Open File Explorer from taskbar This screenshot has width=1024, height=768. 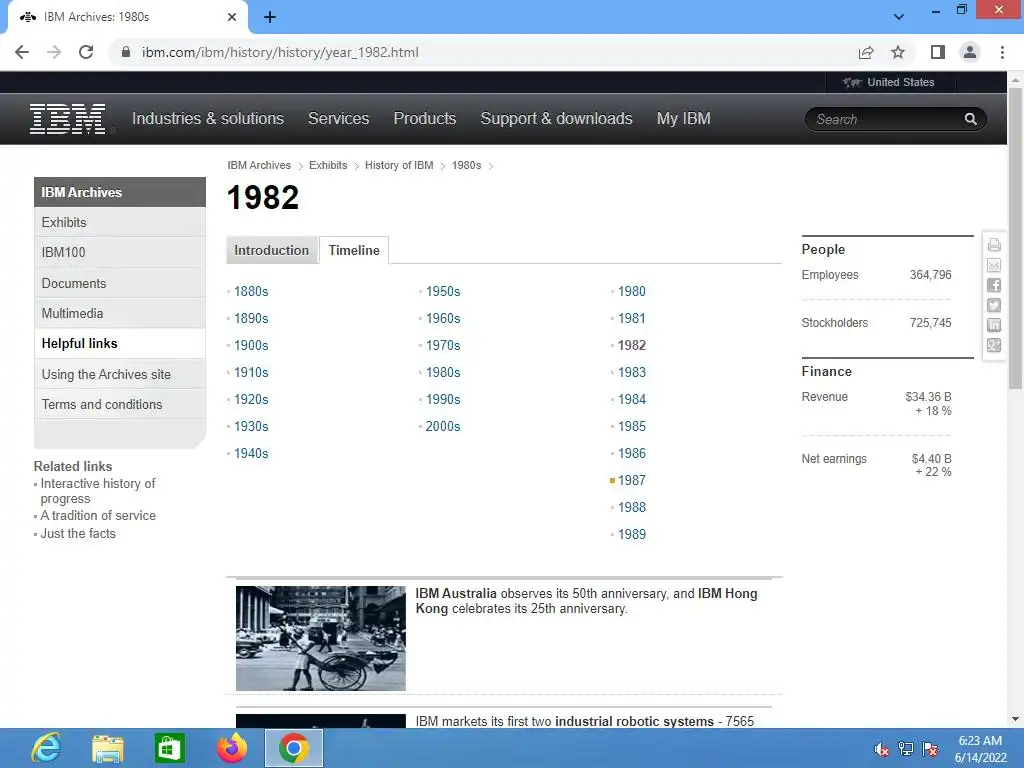108,748
